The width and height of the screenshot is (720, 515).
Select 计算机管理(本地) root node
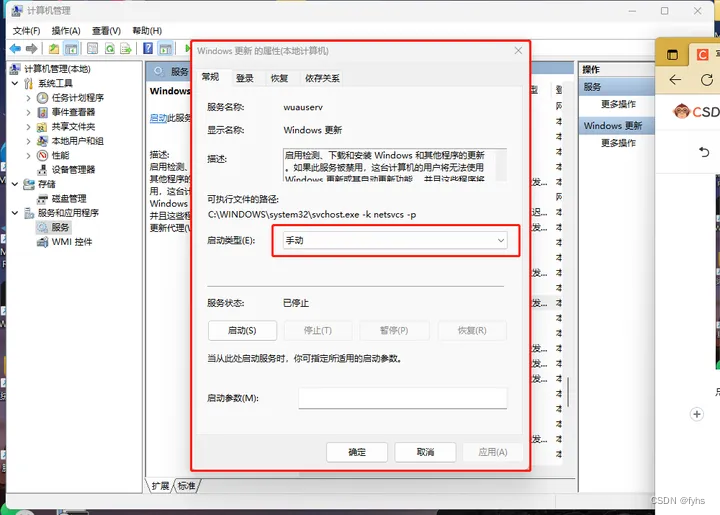pos(57,69)
